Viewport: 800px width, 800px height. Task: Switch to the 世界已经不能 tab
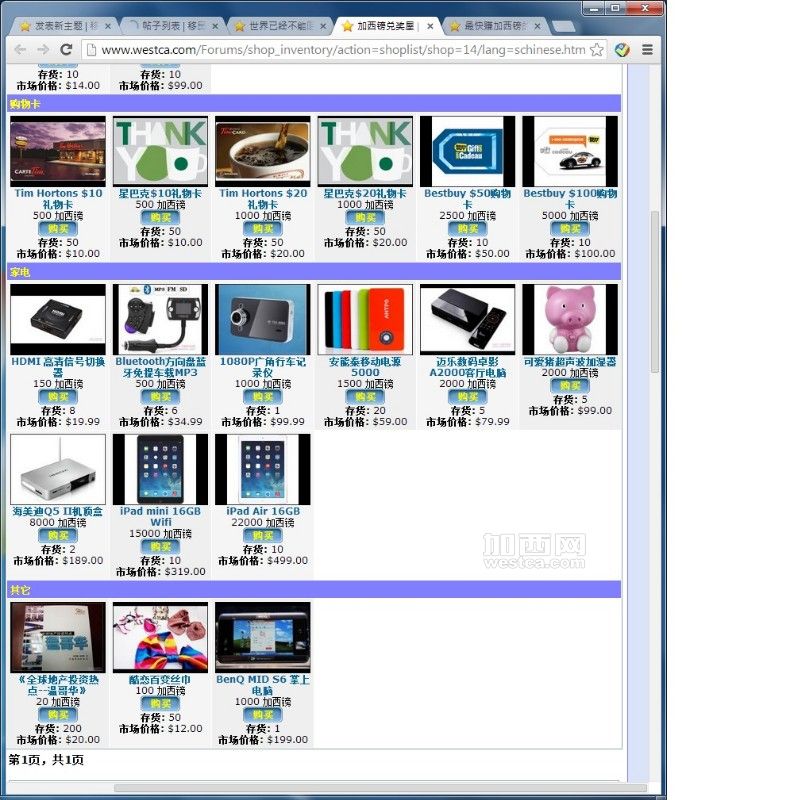coord(280,26)
